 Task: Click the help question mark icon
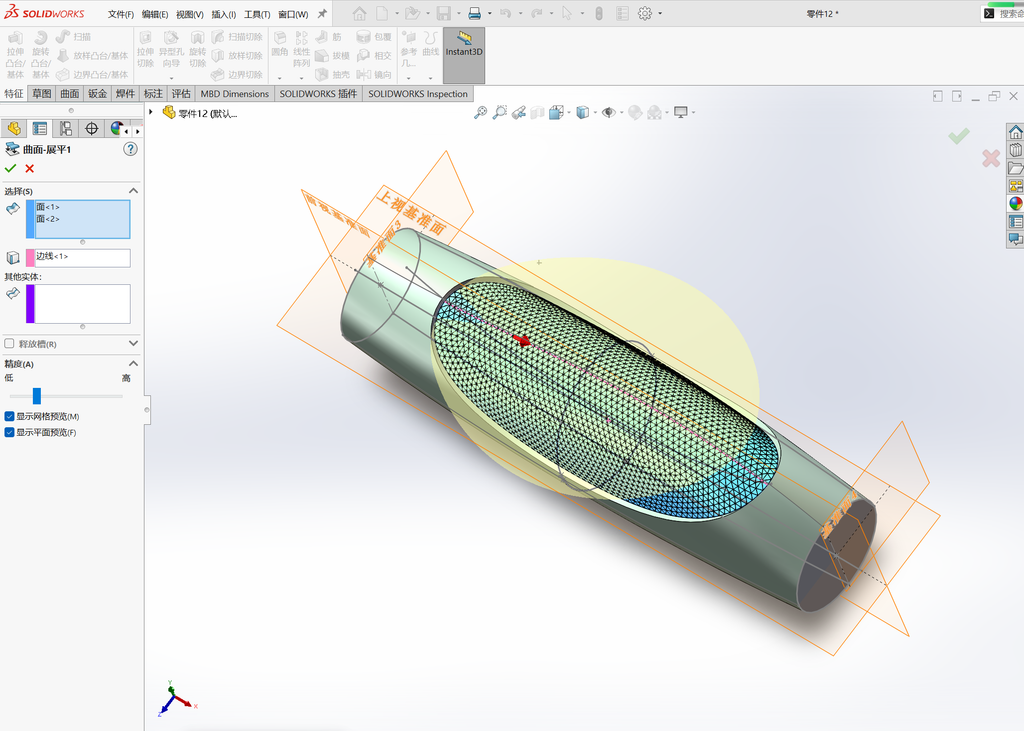point(131,149)
